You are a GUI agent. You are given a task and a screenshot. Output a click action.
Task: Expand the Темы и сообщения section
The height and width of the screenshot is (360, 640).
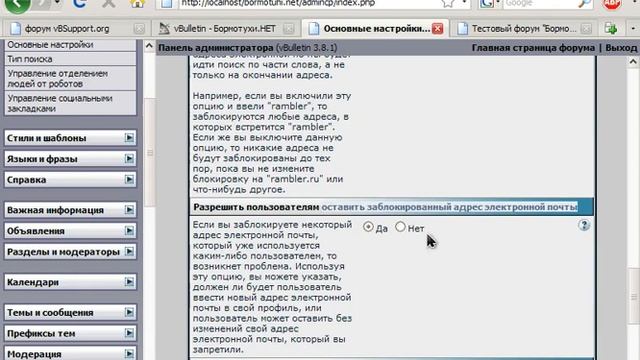coord(129,312)
